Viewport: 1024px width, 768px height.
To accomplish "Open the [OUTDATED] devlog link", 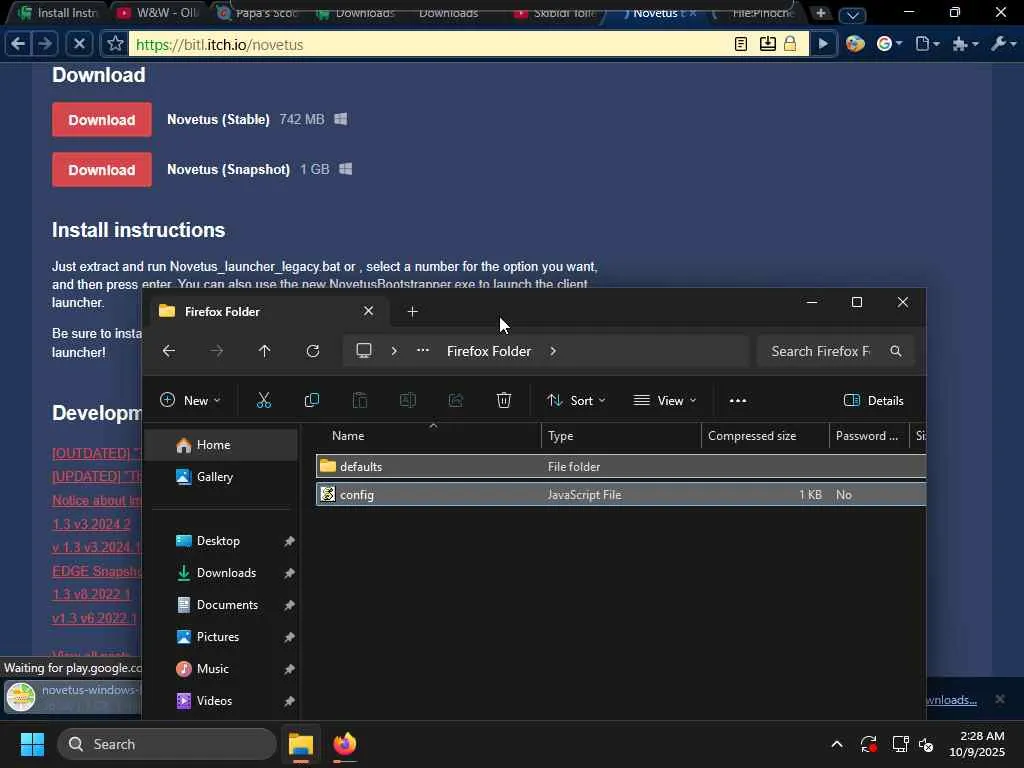I will pos(97,453).
